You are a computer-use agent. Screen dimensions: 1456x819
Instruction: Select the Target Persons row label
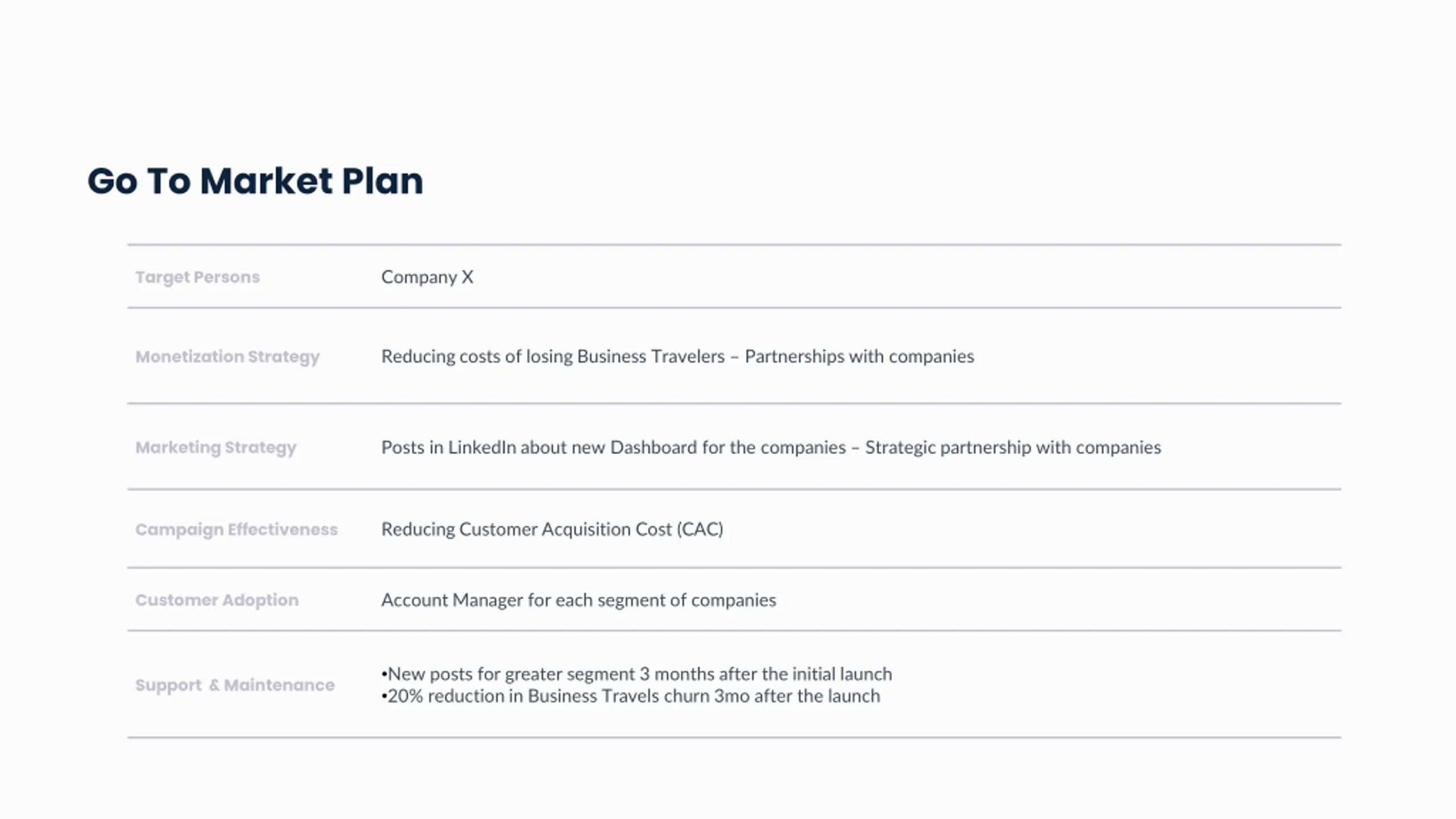point(197,277)
